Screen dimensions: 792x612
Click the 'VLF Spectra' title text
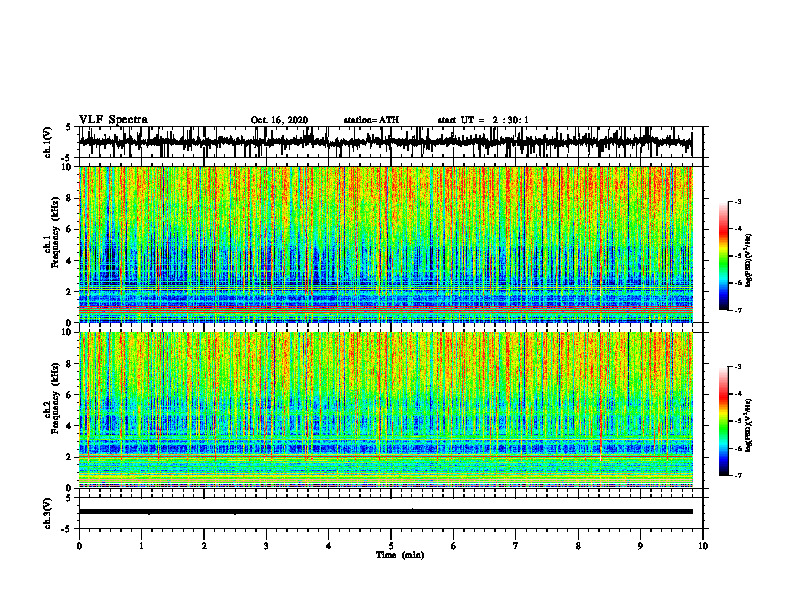point(113,120)
